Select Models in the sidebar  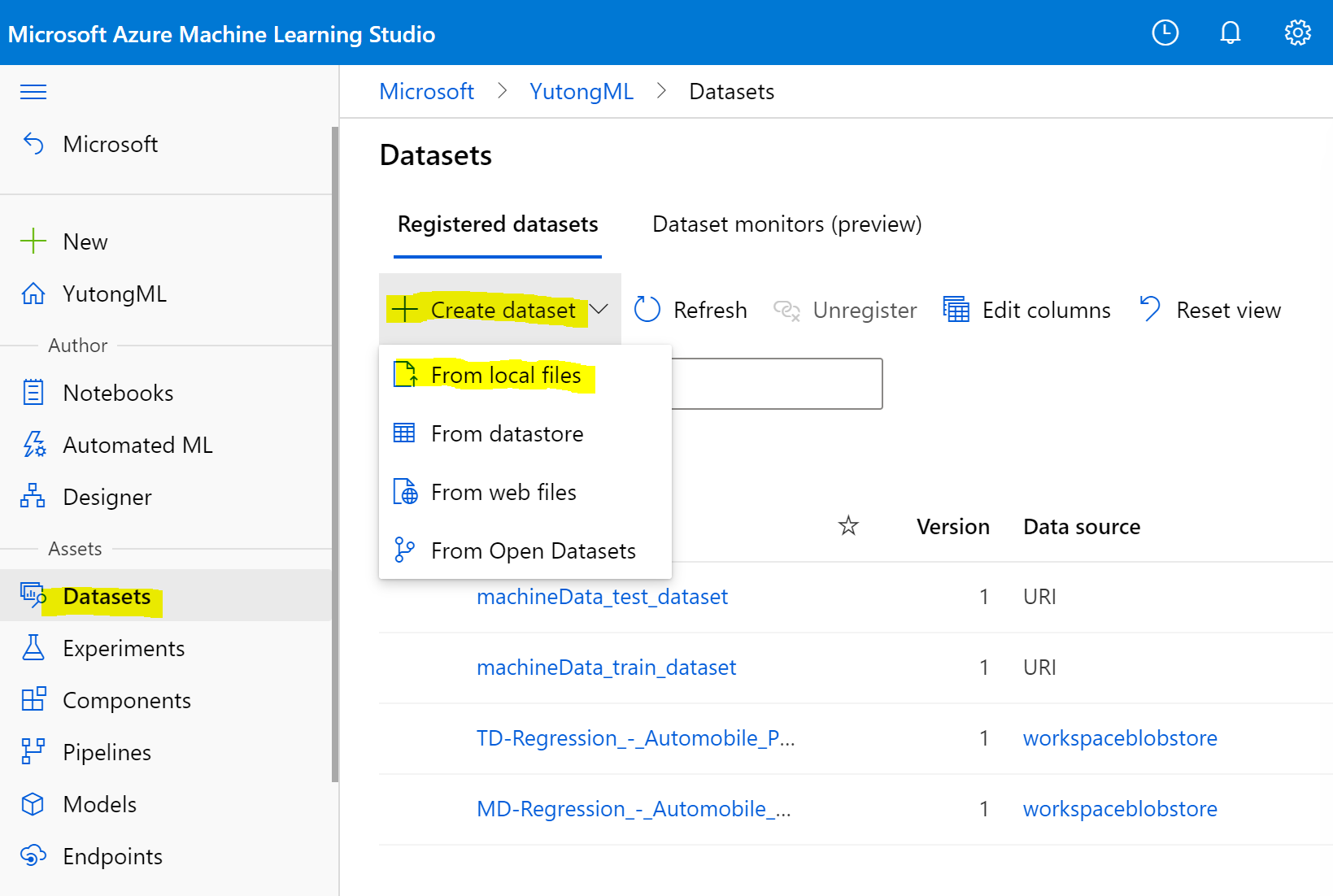(x=166, y=804)
